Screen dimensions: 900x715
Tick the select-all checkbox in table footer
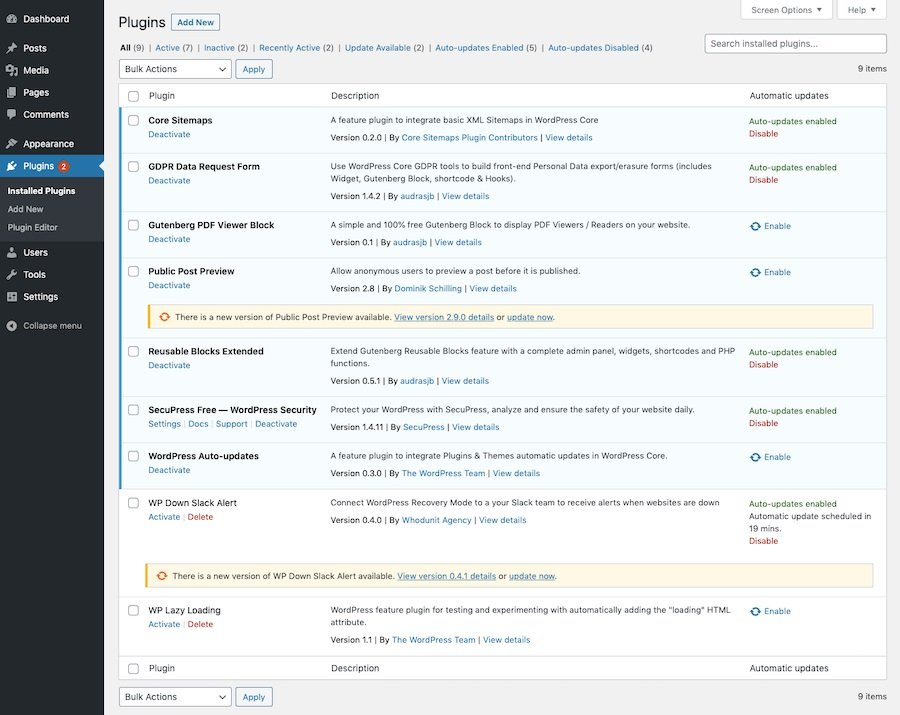click(x=133, y=669)
